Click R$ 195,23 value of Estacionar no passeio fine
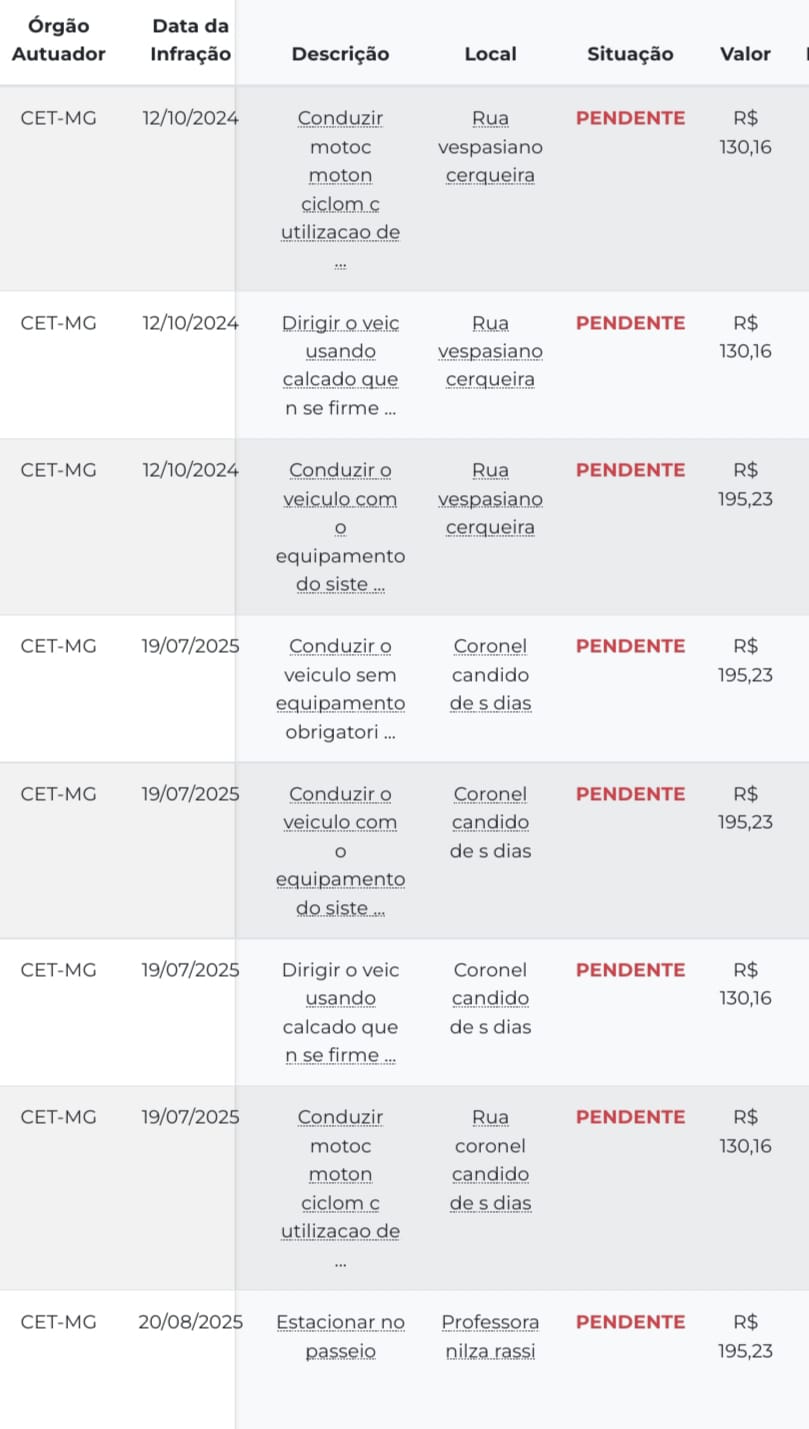Image resolution: width=809 pixels, height=1429 pixels. 745,1337
